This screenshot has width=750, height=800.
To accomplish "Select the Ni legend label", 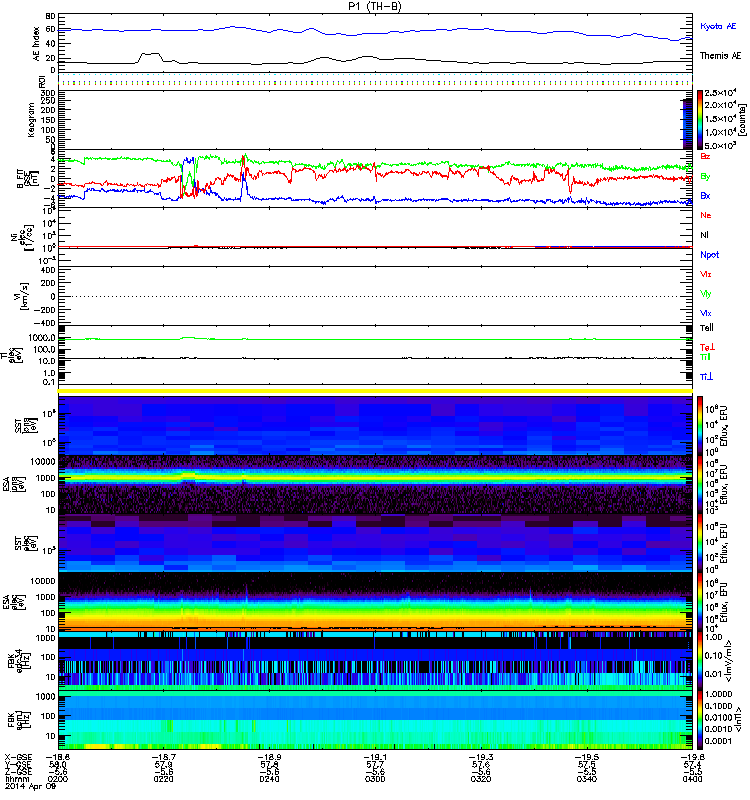I will (x=704, y=235).
